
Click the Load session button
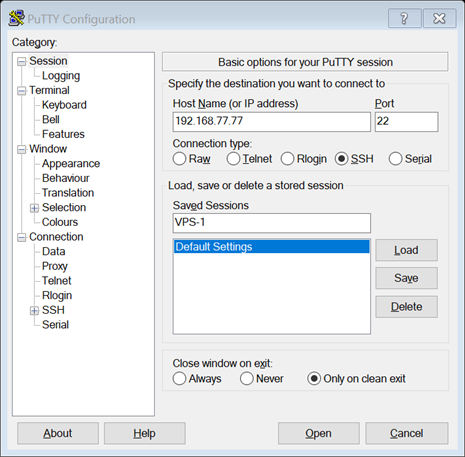click(406, 250)
